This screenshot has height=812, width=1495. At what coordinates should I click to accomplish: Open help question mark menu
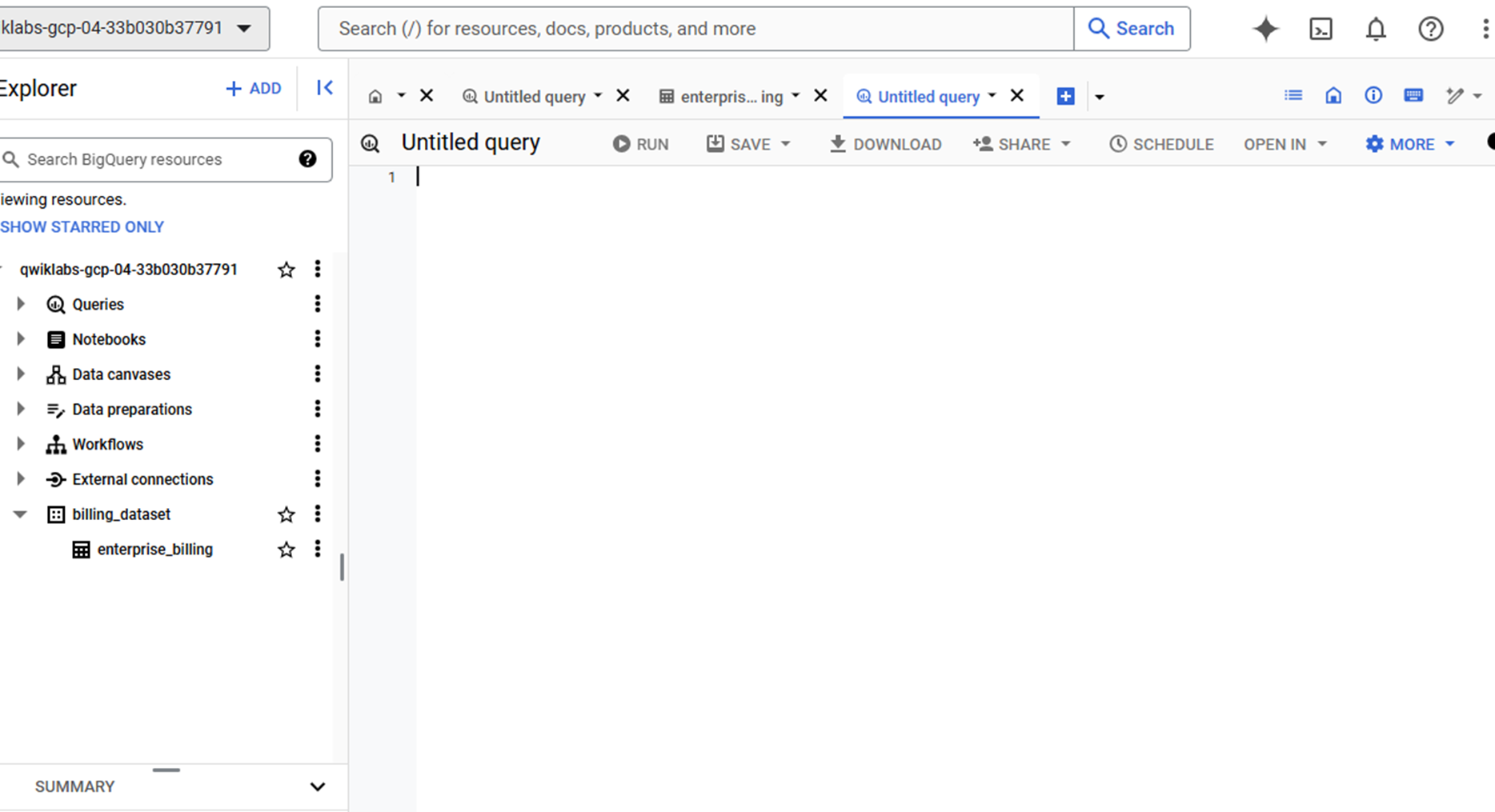click(x=1430, y=29)
